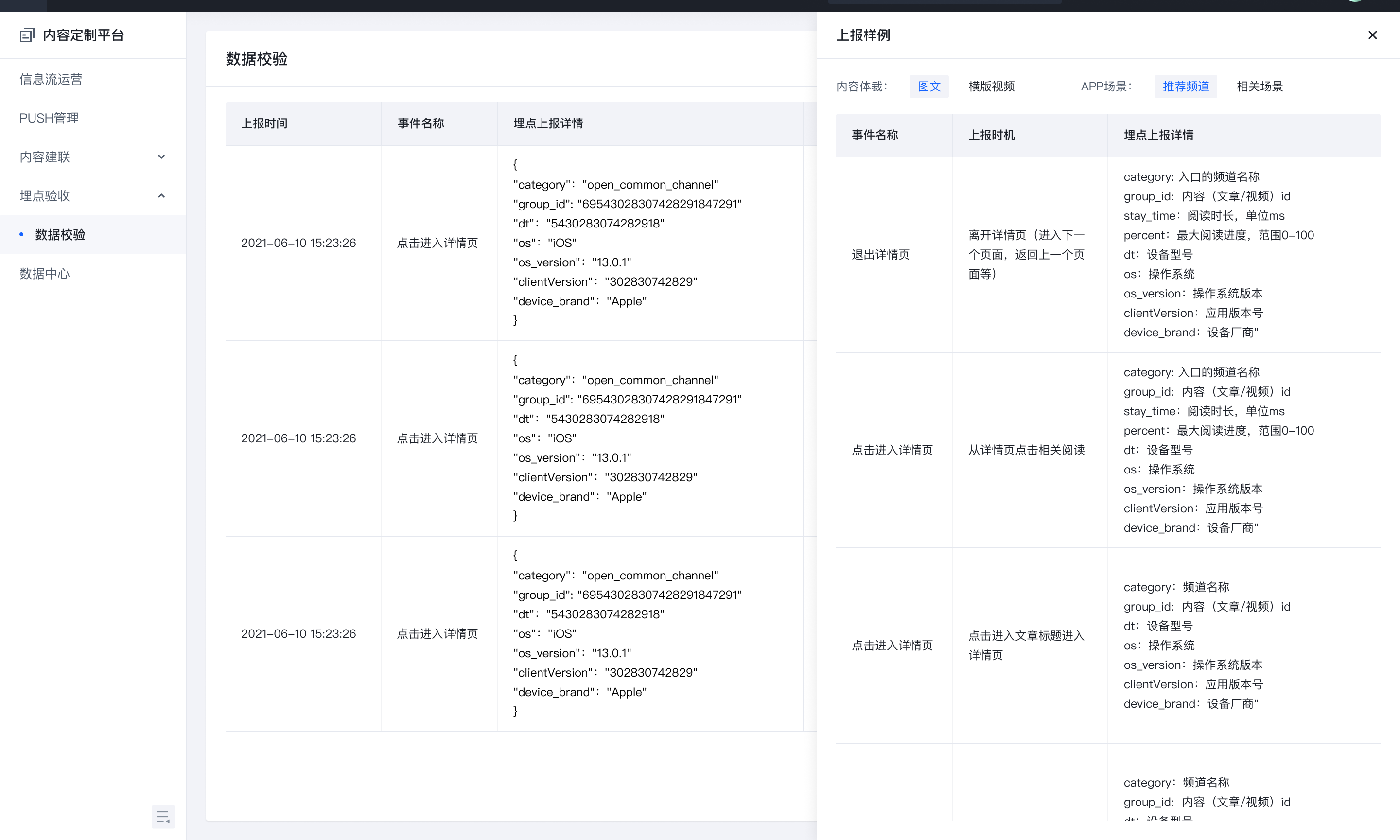Click the 数据校验 page heading

(256, 59)
